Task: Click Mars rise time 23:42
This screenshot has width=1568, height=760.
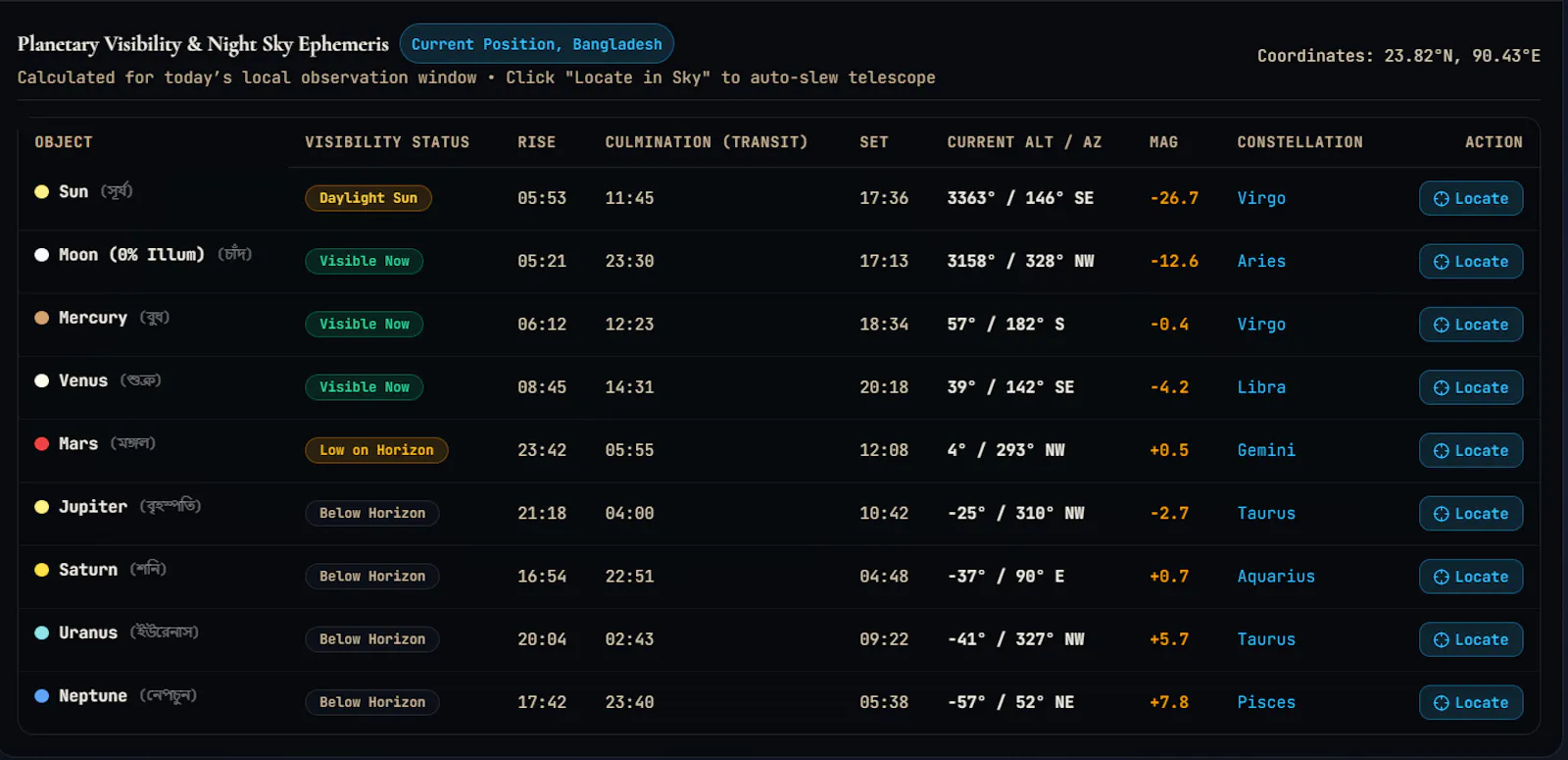Action: click(x=542, y=450)
